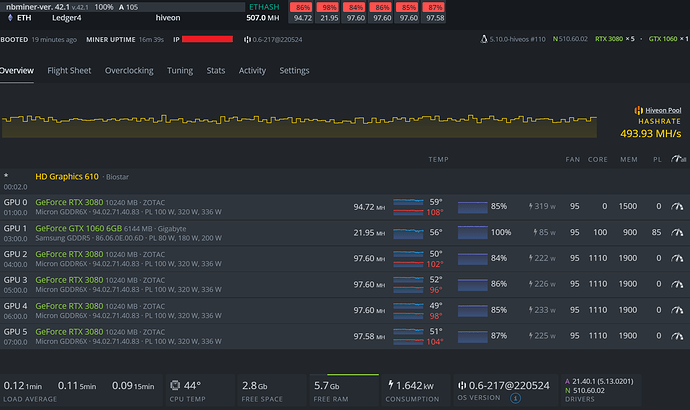This screenshot has width=690, height=410.
Task: Click GPU 0 GeForce RTX 3080 name
Action: pos(69,202)
